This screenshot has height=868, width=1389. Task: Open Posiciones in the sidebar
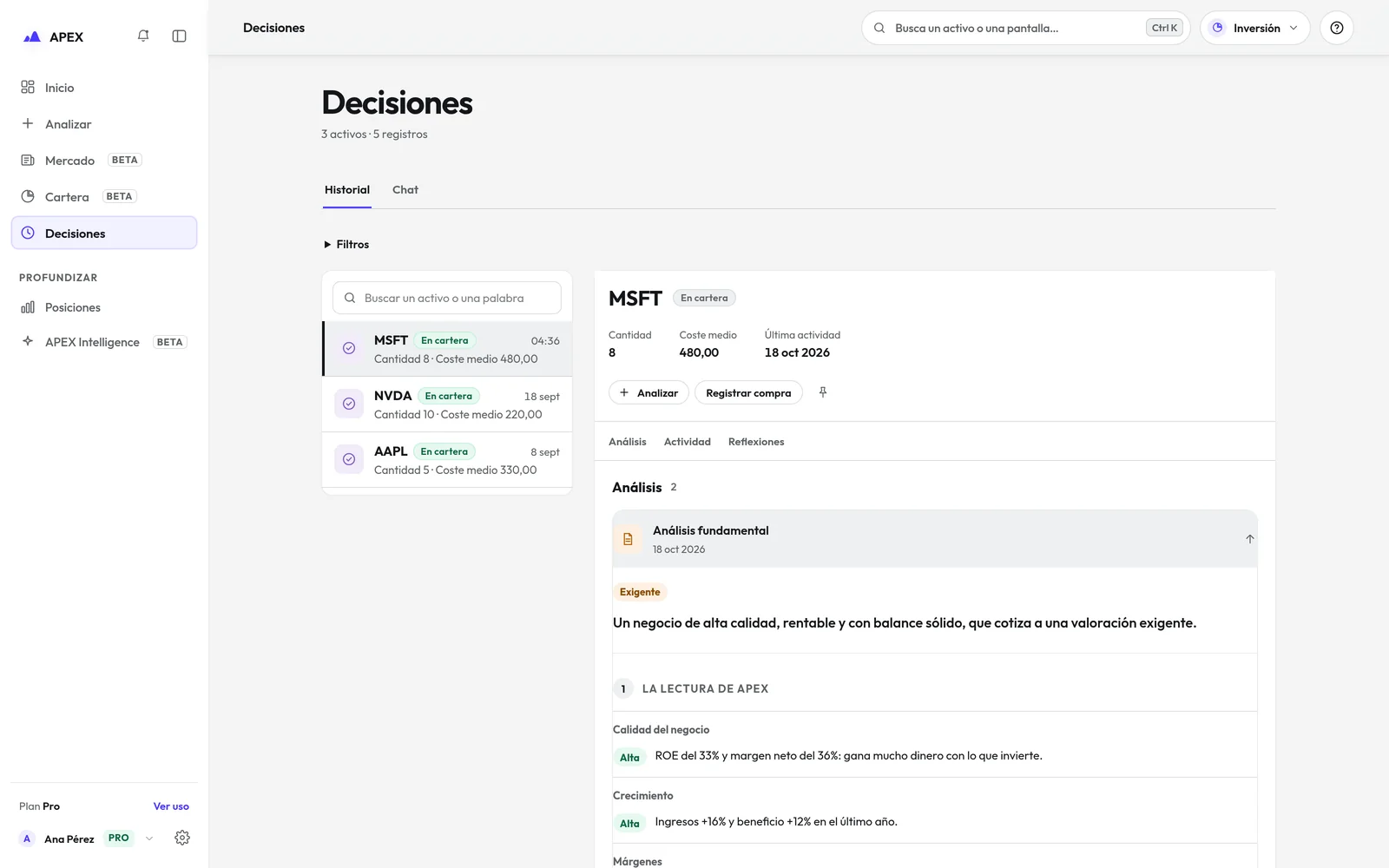(x=104, y=307)
